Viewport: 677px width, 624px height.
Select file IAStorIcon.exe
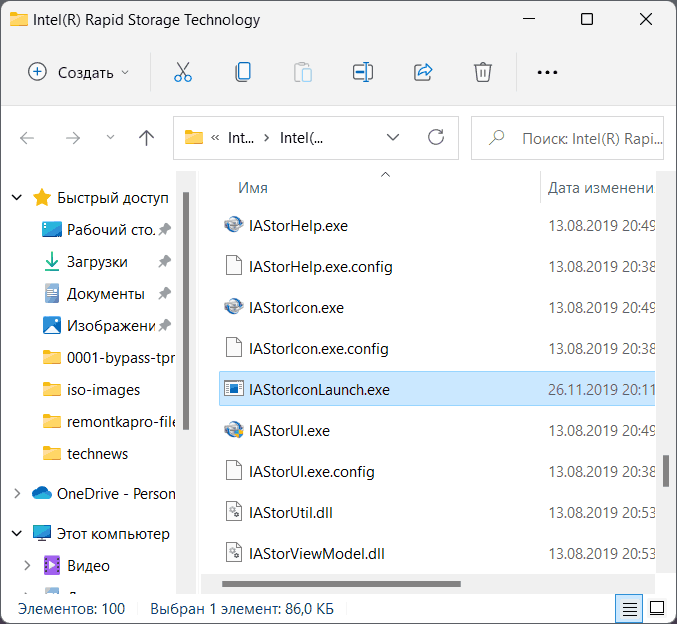(437, 308)
